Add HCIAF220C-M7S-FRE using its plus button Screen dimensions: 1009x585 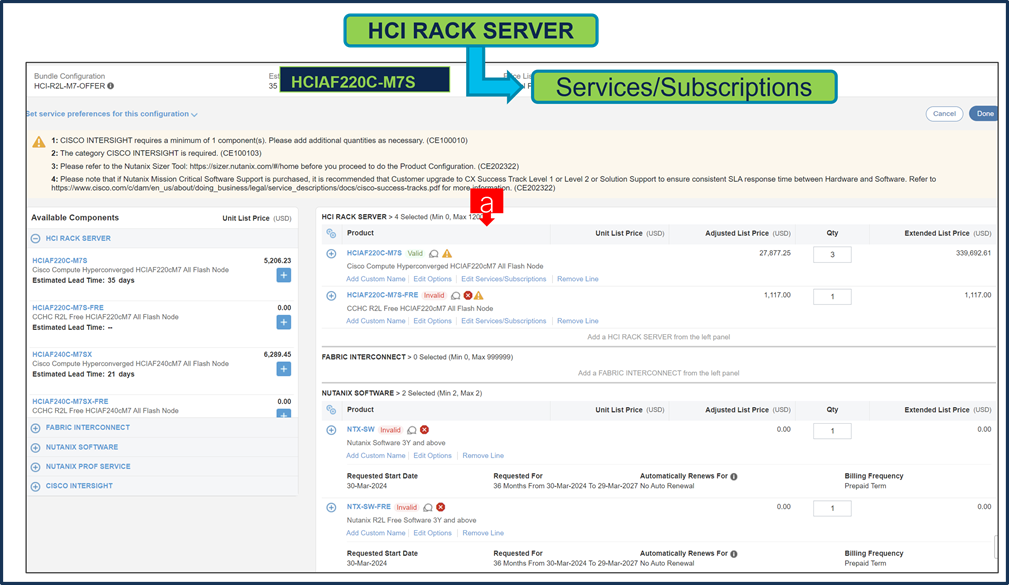tap(283, 322)
